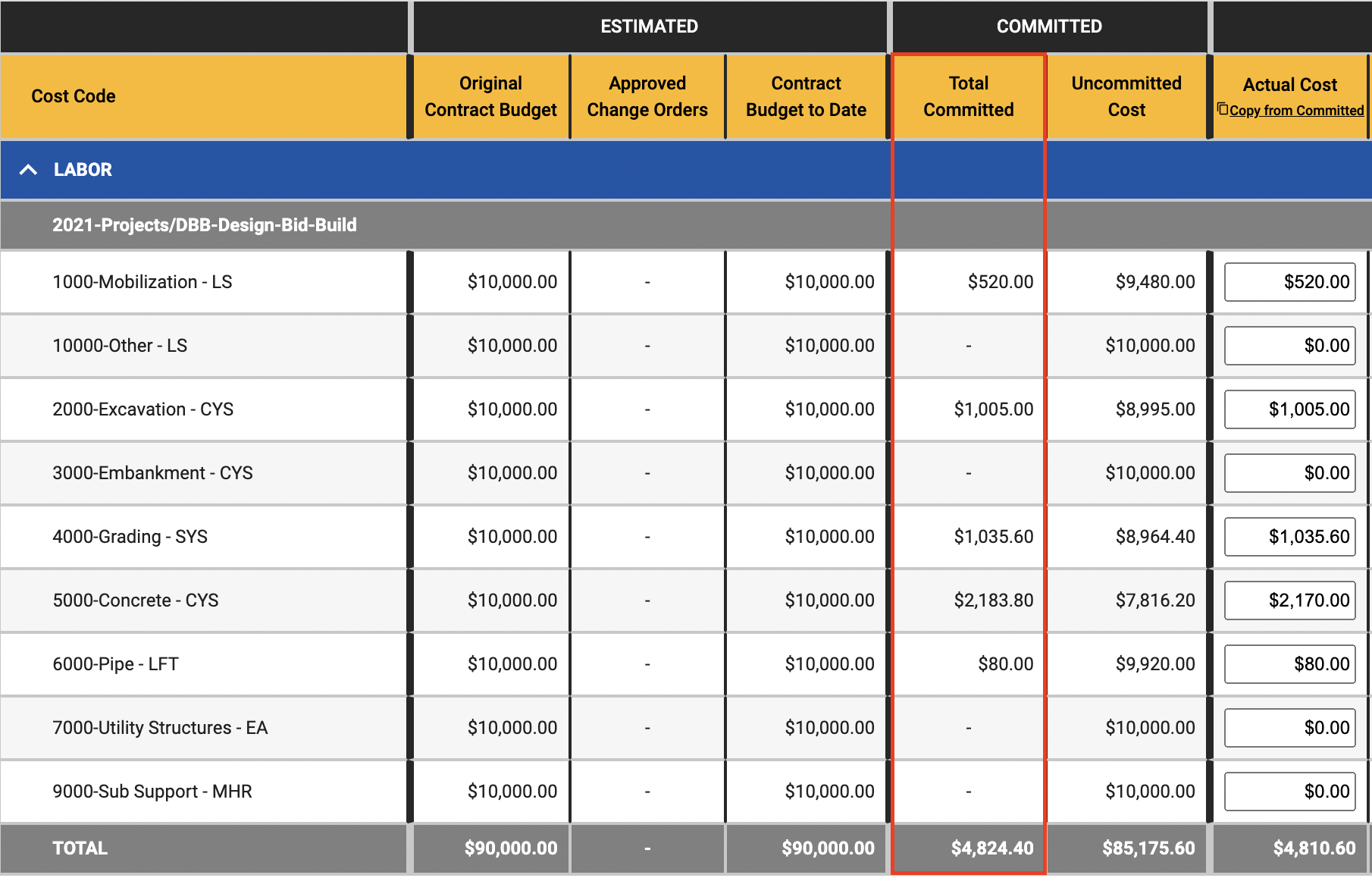Collapse the LABOR section chevron
The width and height of the screenshot is (1372, 878).
point(28,170)
